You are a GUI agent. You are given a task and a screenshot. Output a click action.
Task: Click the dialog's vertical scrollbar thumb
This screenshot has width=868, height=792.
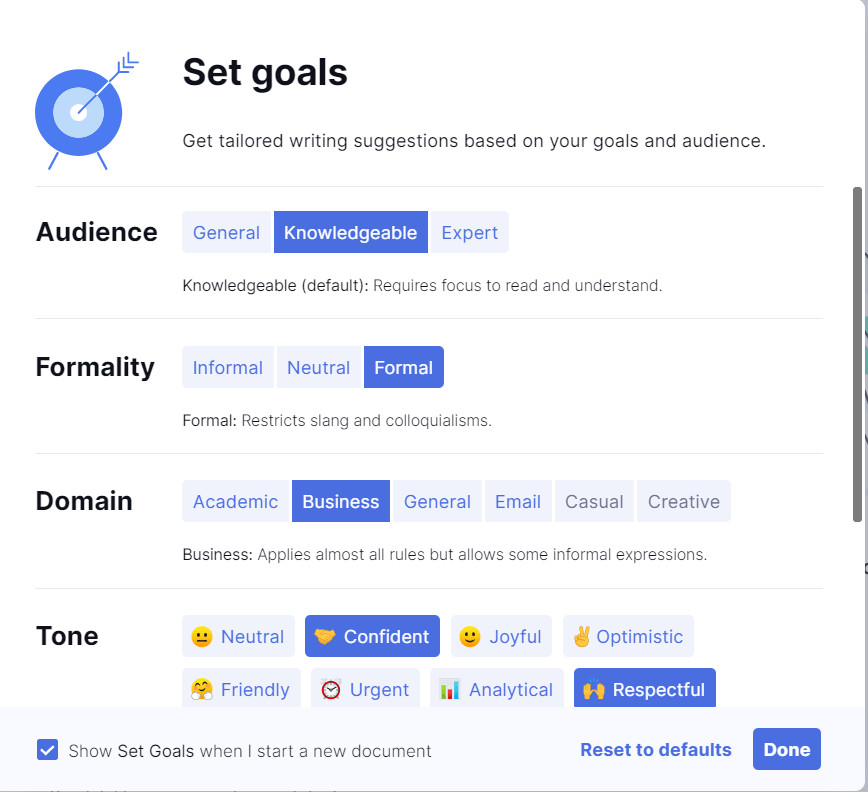[857, 354]
